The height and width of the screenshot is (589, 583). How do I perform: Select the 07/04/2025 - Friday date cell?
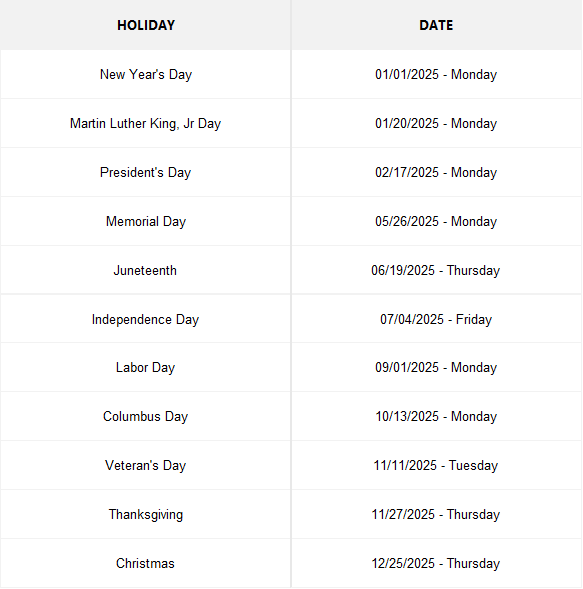(436, 319)
